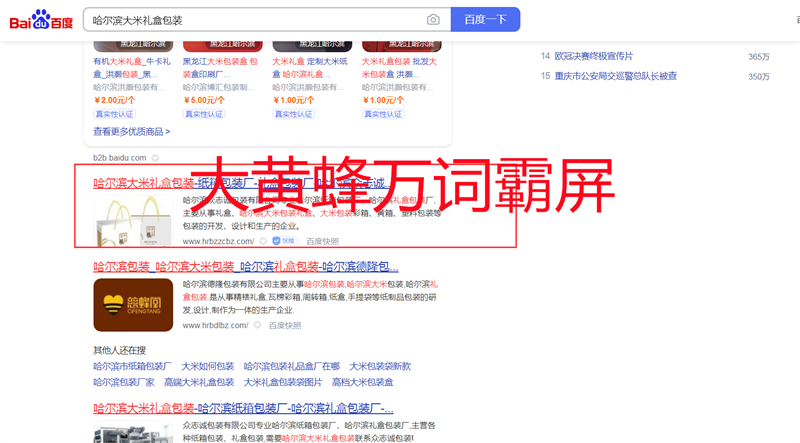Click 真实性认证 badge under 哈尔滨洪源包装 third card

293,114
